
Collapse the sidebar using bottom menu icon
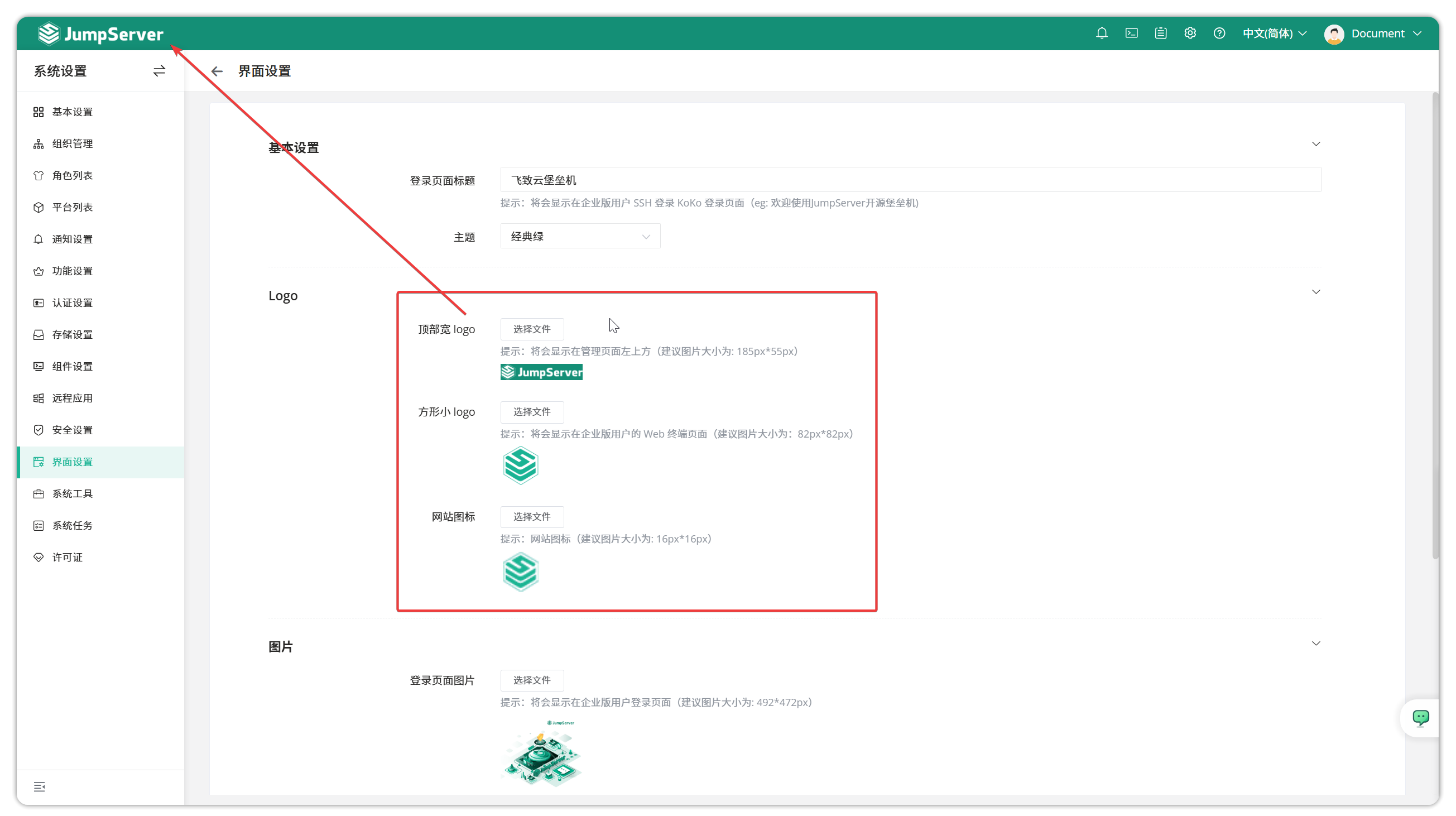click(39, 786)
